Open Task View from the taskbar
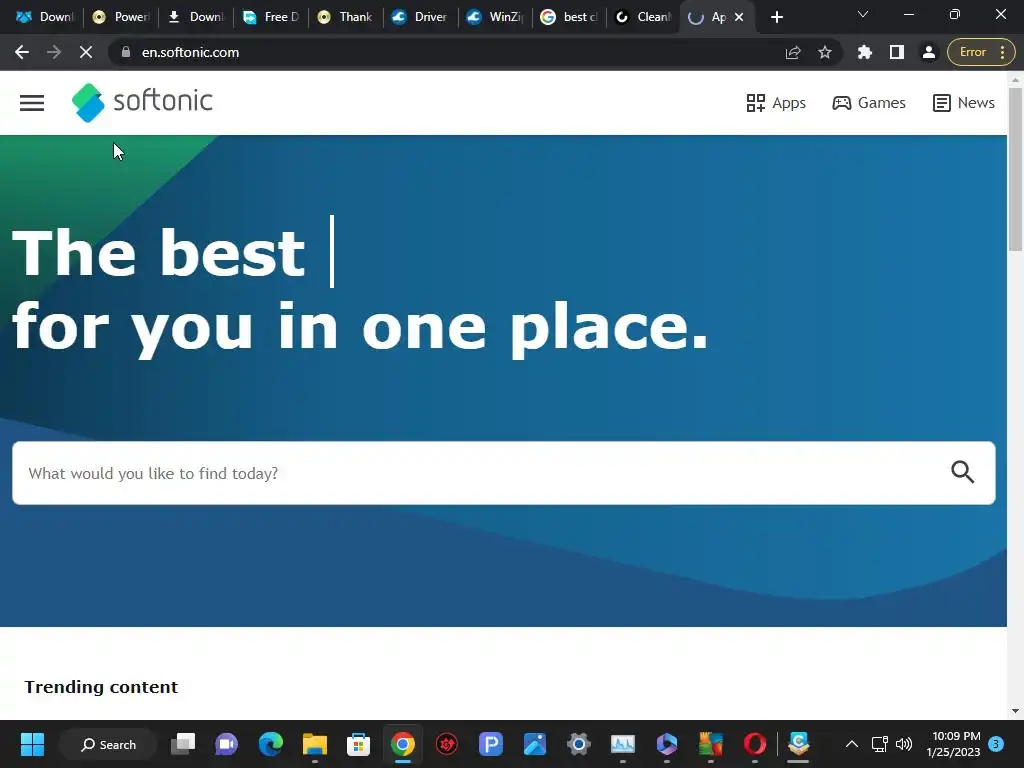The width and height of the screenshot is (1024, 768). click(183, 744)
